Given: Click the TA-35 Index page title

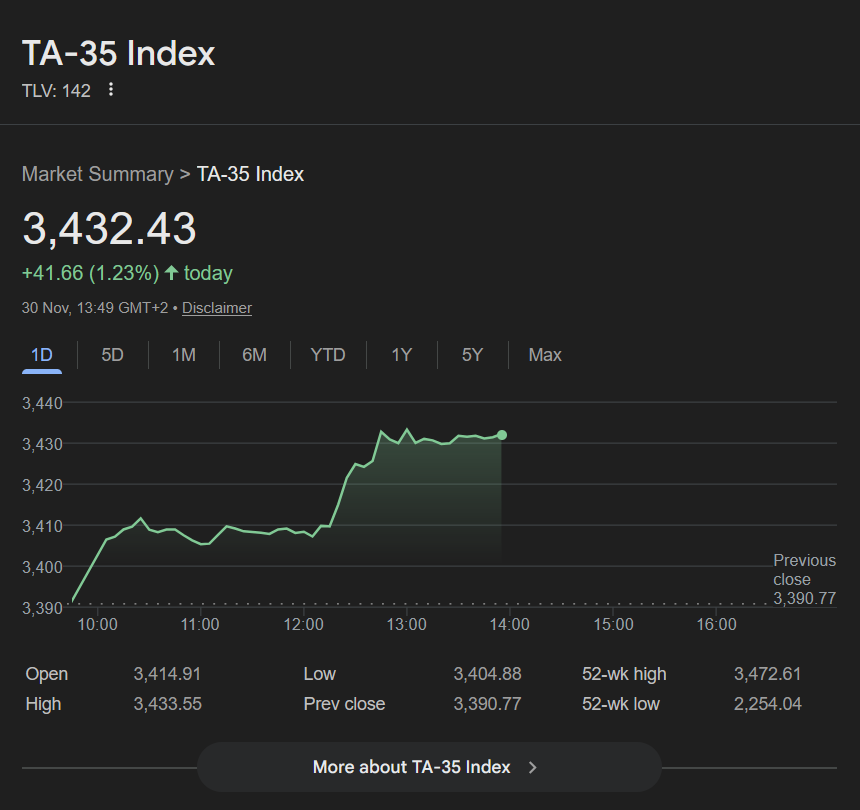Looking at the screenshot, I should [118, 53].
